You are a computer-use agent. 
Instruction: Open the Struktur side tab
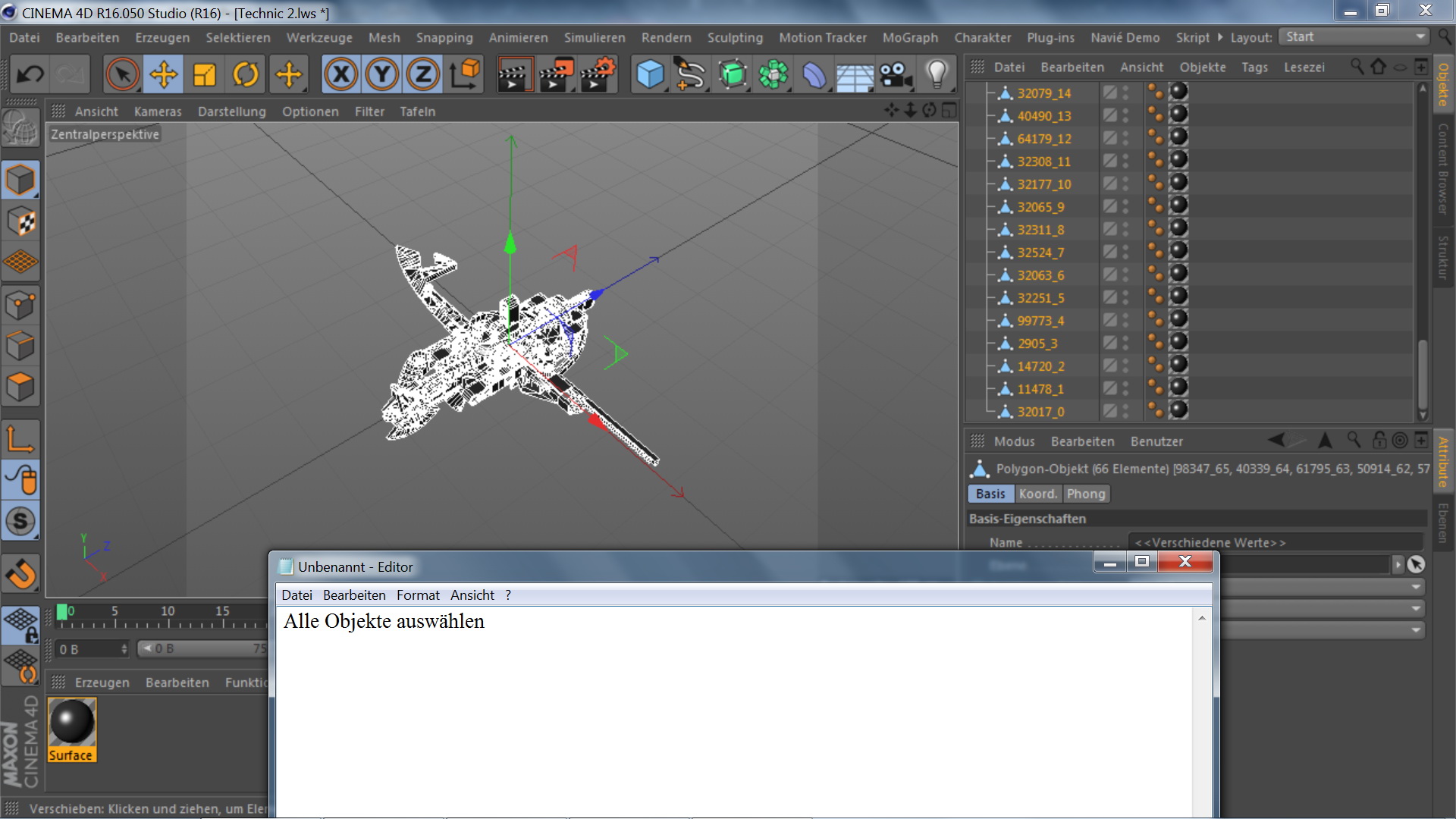click(x=1443, y=257)
